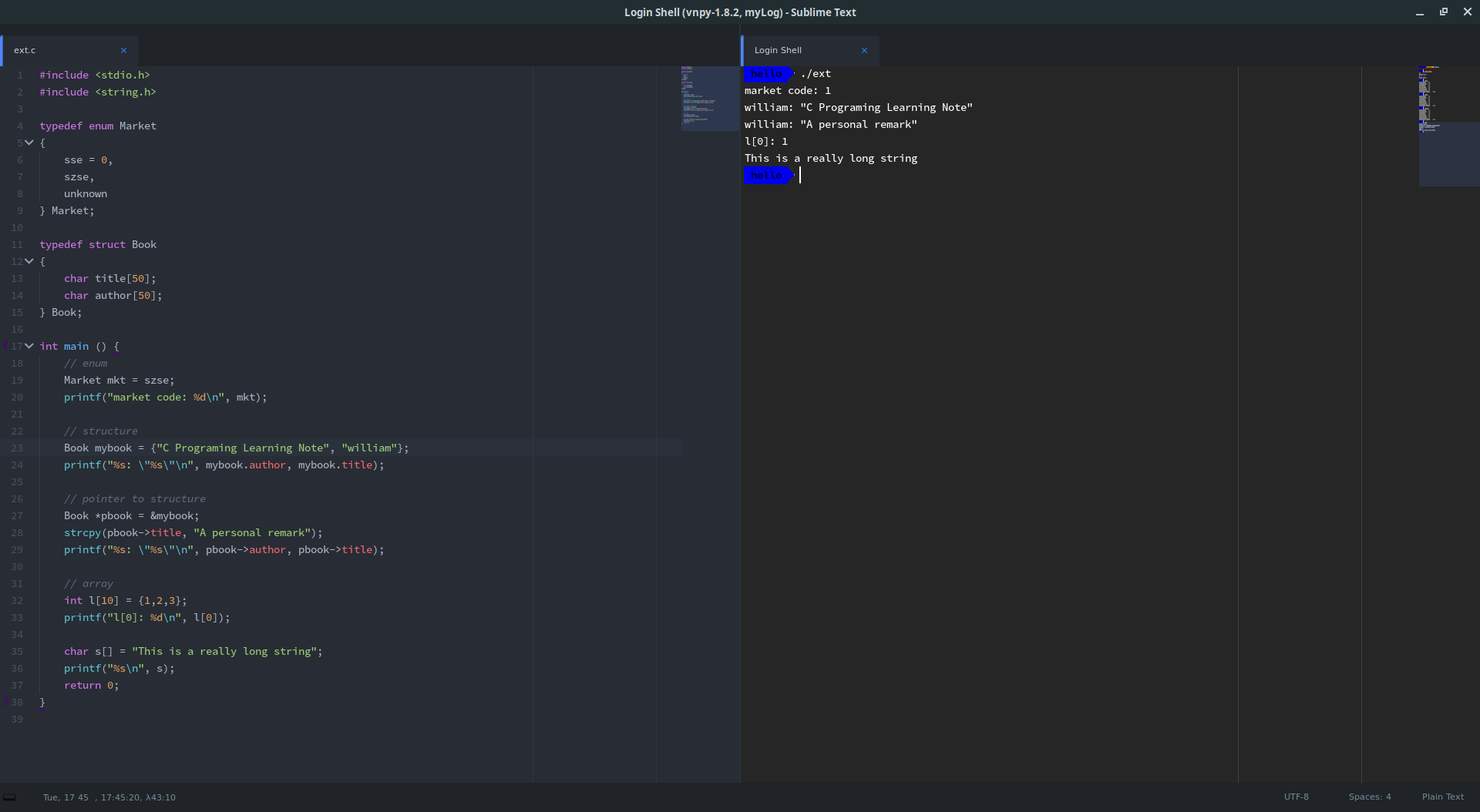Click the '// structure' comment
1480x812 pixels.
(101, 431)
